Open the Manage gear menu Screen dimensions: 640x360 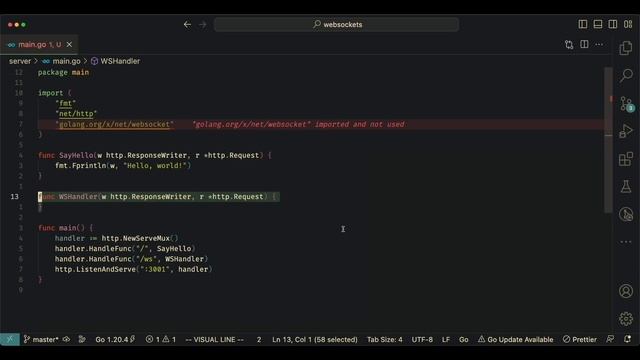[x=626, y=319]
